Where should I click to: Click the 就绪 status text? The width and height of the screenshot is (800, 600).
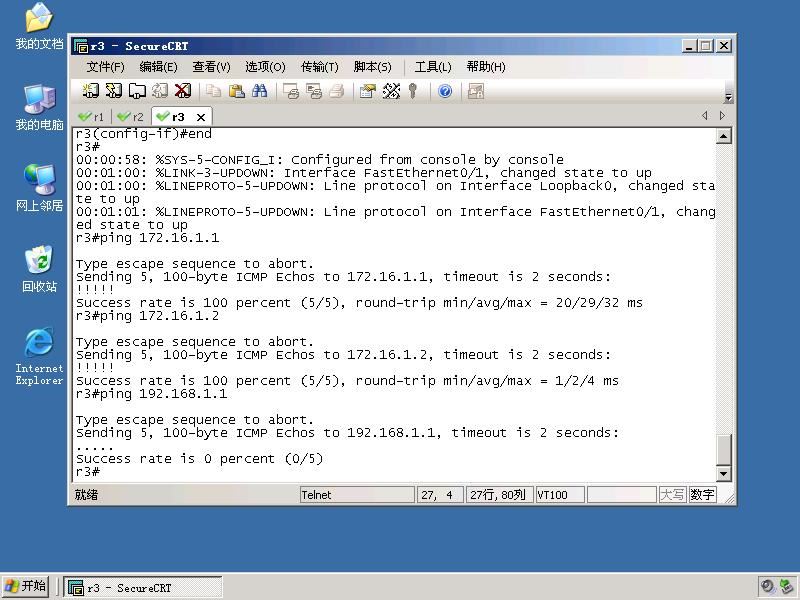pos(86,495)
